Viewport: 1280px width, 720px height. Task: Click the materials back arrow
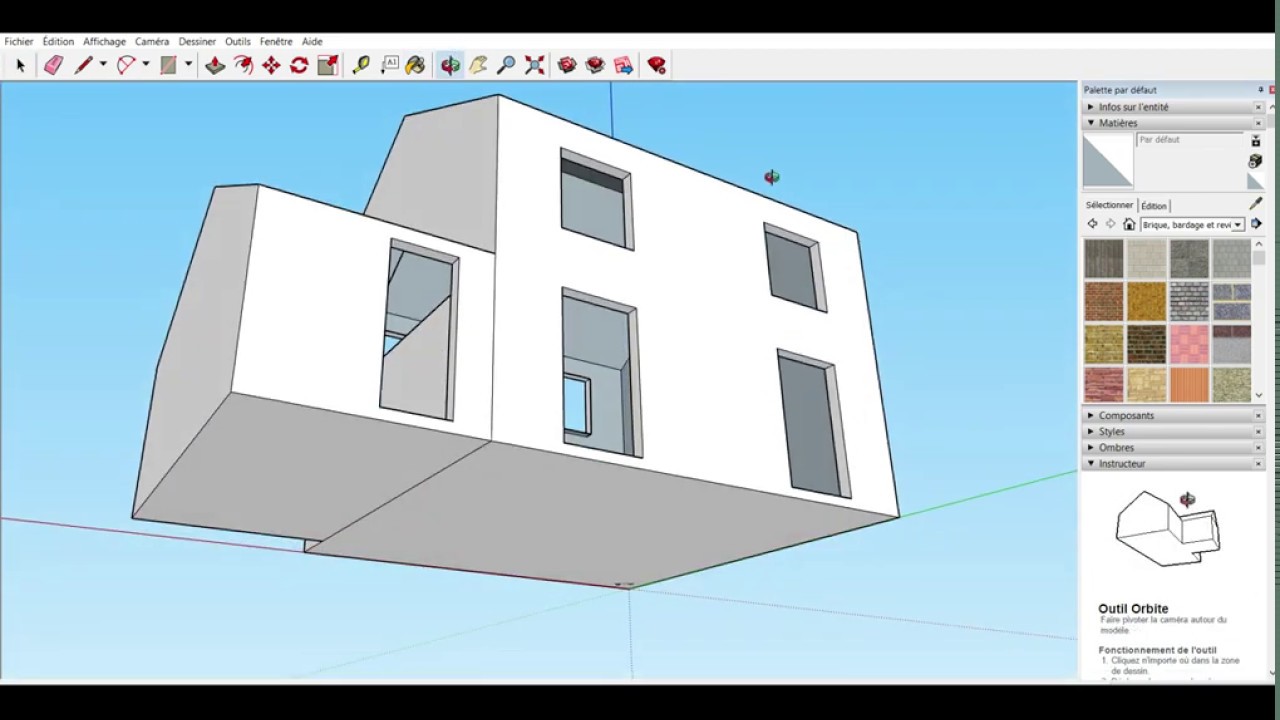1092,225
